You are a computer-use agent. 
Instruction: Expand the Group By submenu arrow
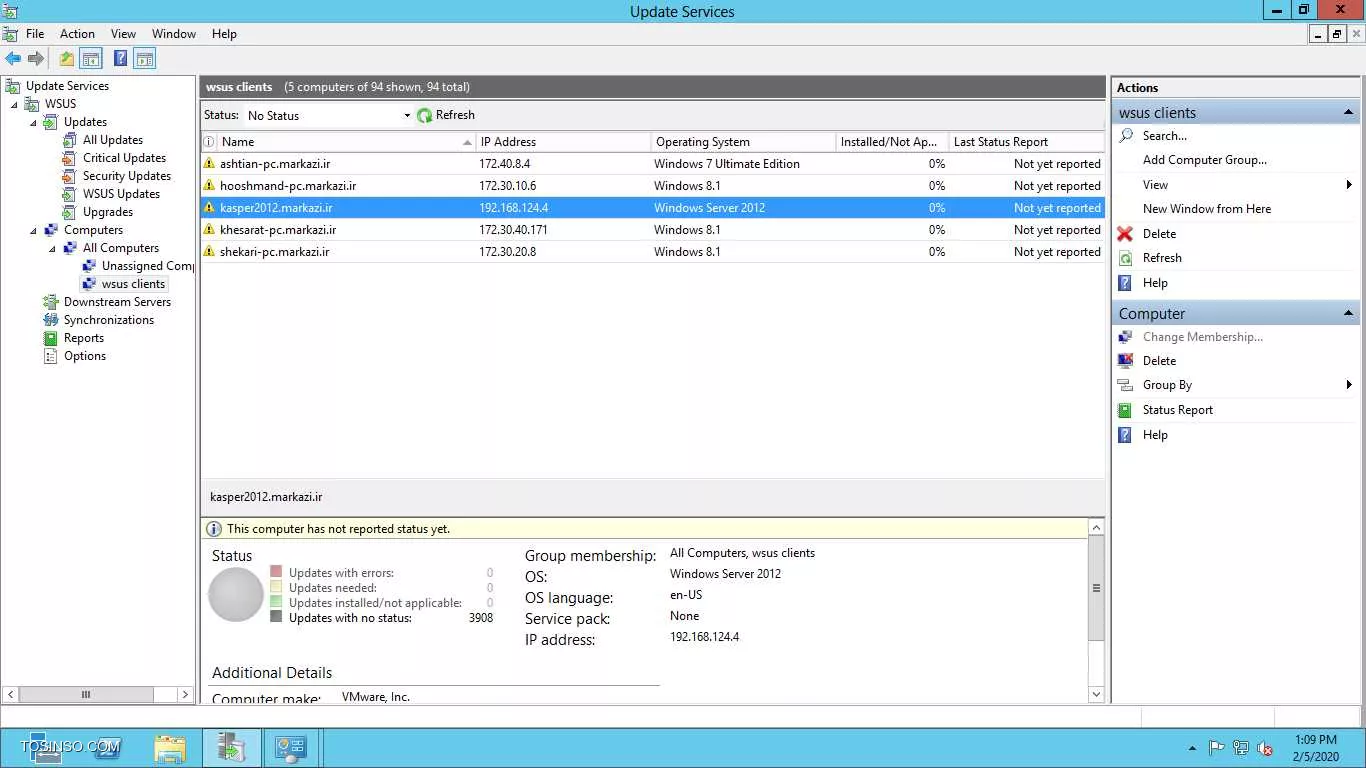click(x=1349, y=385)
